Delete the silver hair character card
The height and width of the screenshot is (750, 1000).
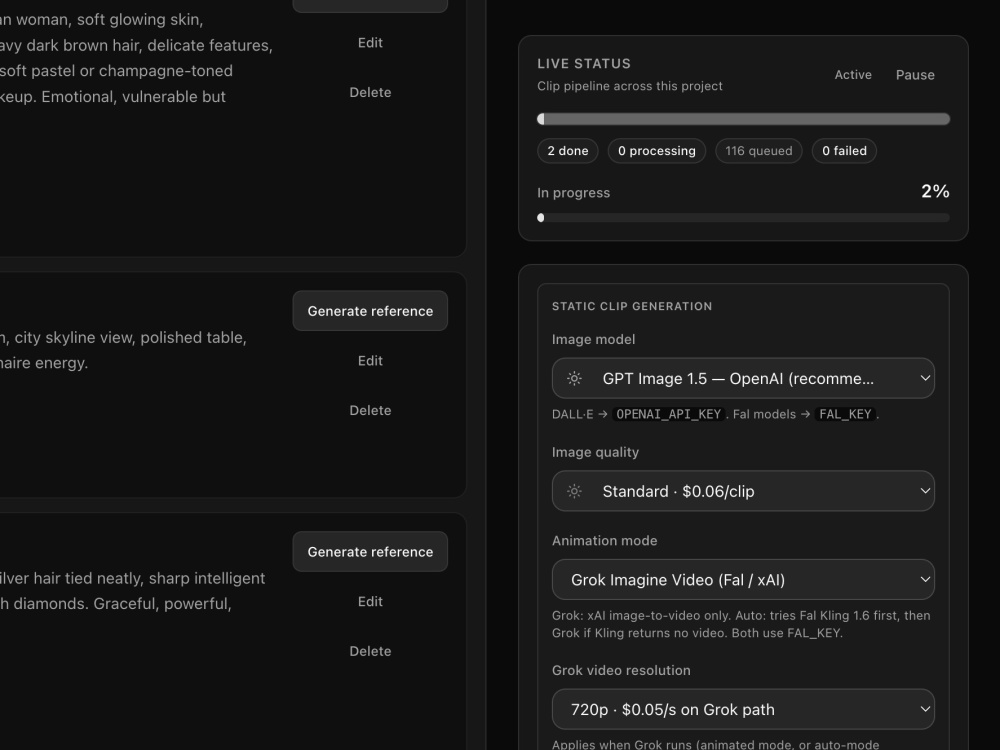point(370,651)
